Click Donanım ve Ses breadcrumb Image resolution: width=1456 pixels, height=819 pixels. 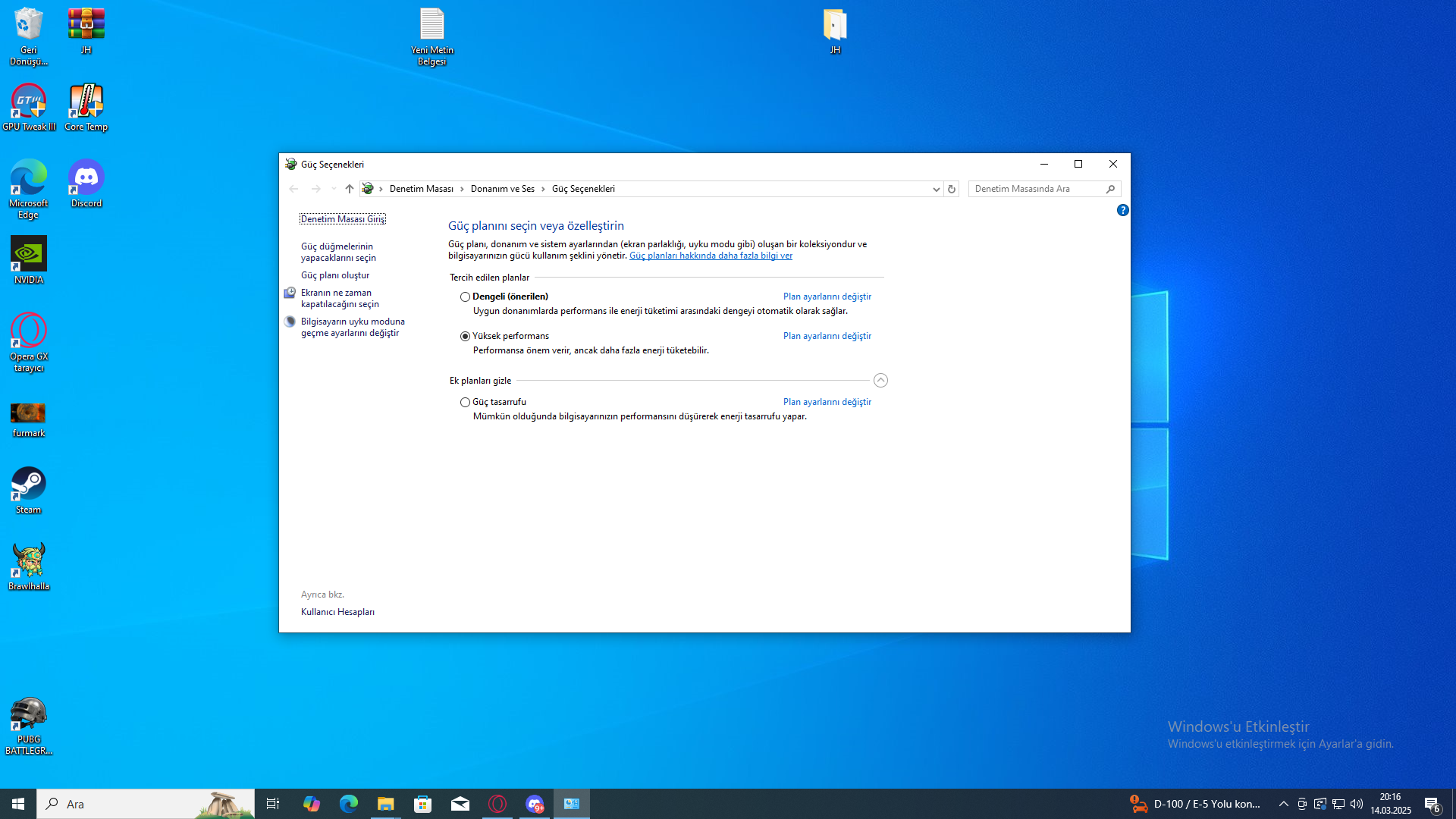coord(503,189)
